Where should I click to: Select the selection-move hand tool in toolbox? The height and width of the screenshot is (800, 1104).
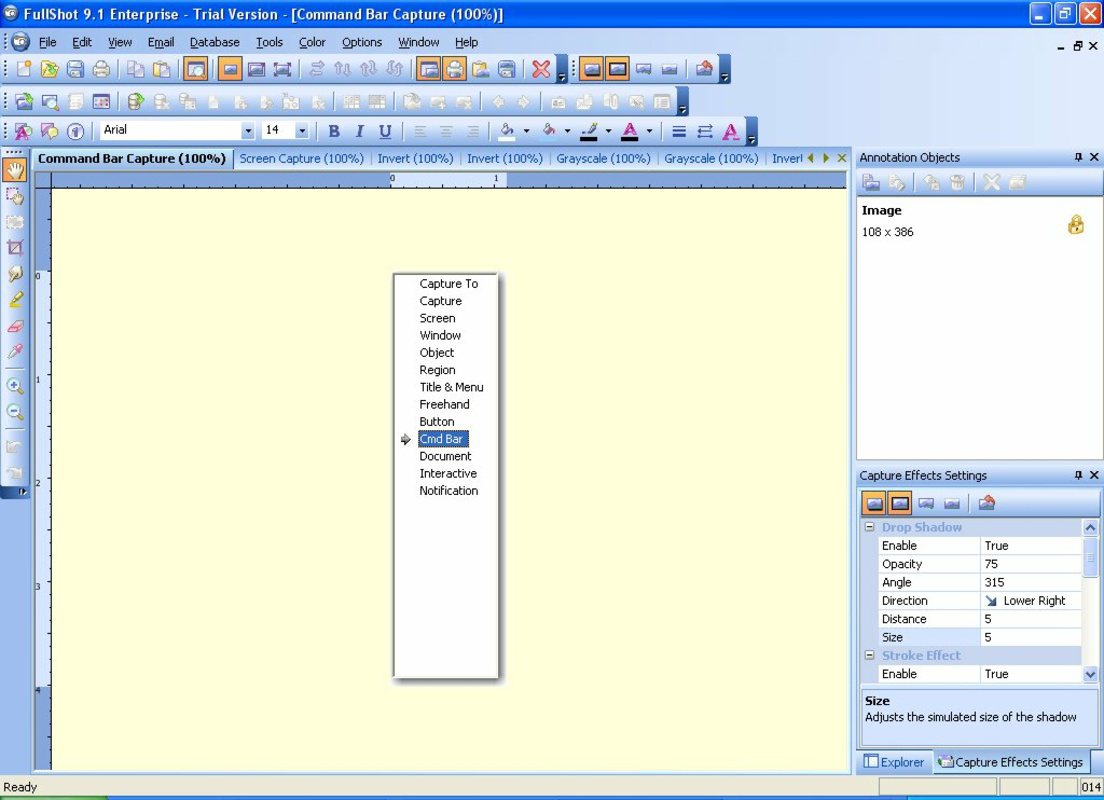(15, 196)
